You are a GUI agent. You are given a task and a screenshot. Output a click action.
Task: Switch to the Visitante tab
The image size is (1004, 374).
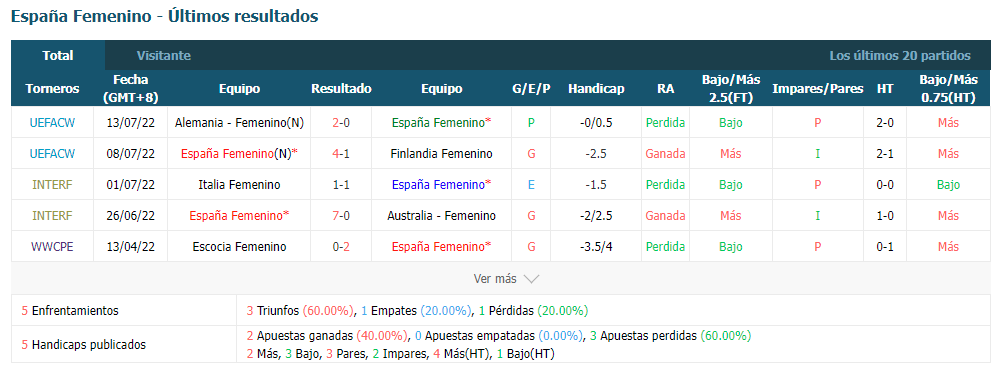click(163, 56)
